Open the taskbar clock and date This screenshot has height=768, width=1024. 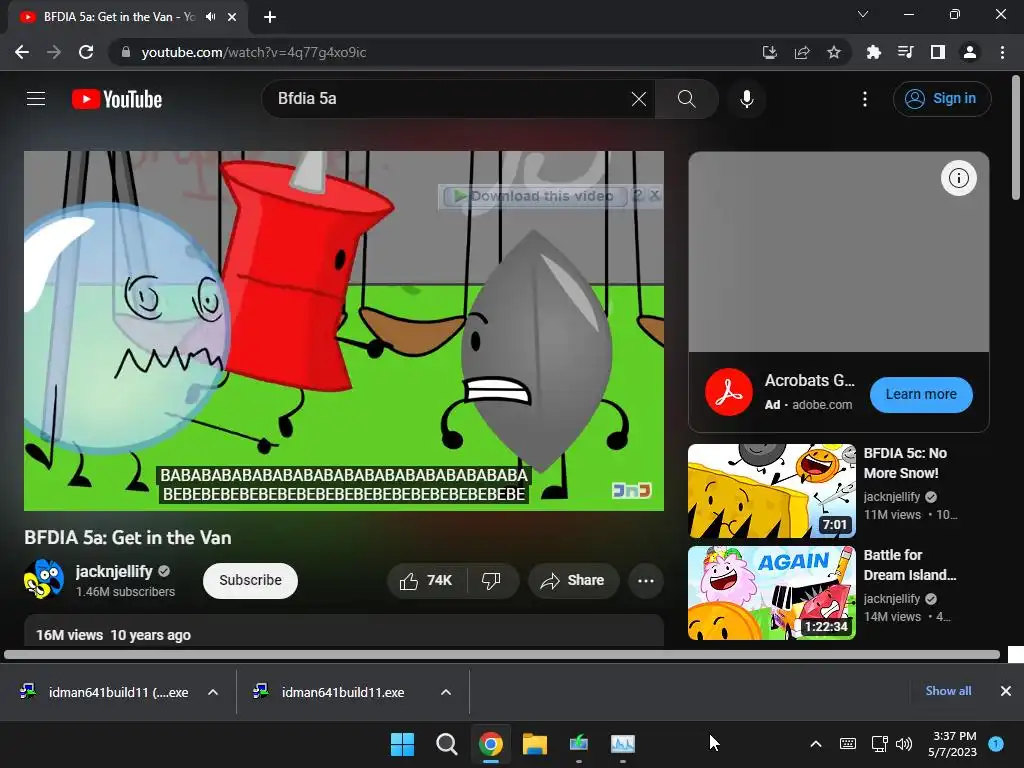click(953, 744)
